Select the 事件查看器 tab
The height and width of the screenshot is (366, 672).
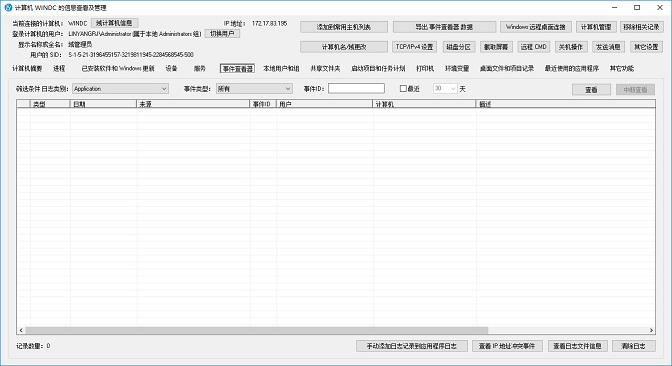[x=237, y=69]
